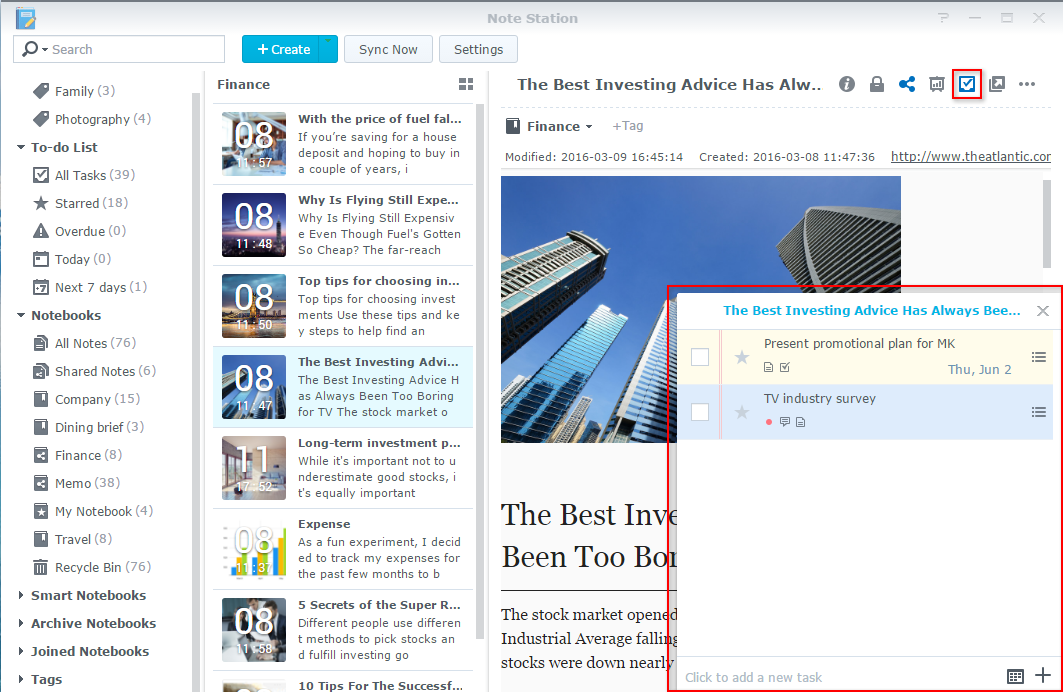Collapse the Notebooks section
The image size is (1063, 692).
[20, 315]
